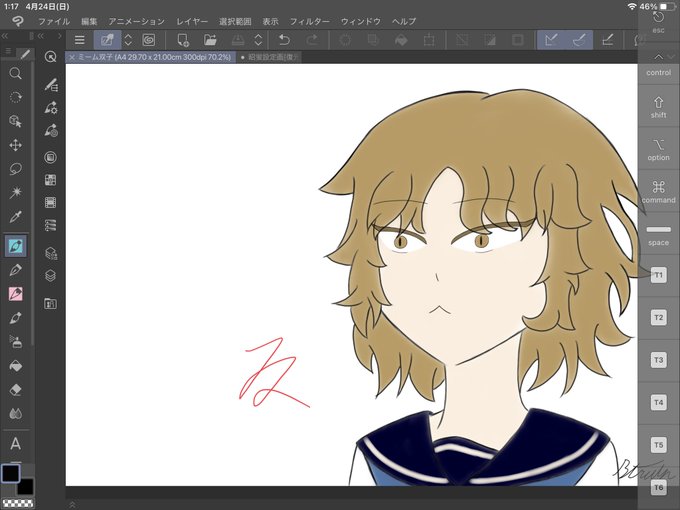Select the Fill bucket tool
The height and width of the screenshot is (510, 680).
tap(16, 366)
